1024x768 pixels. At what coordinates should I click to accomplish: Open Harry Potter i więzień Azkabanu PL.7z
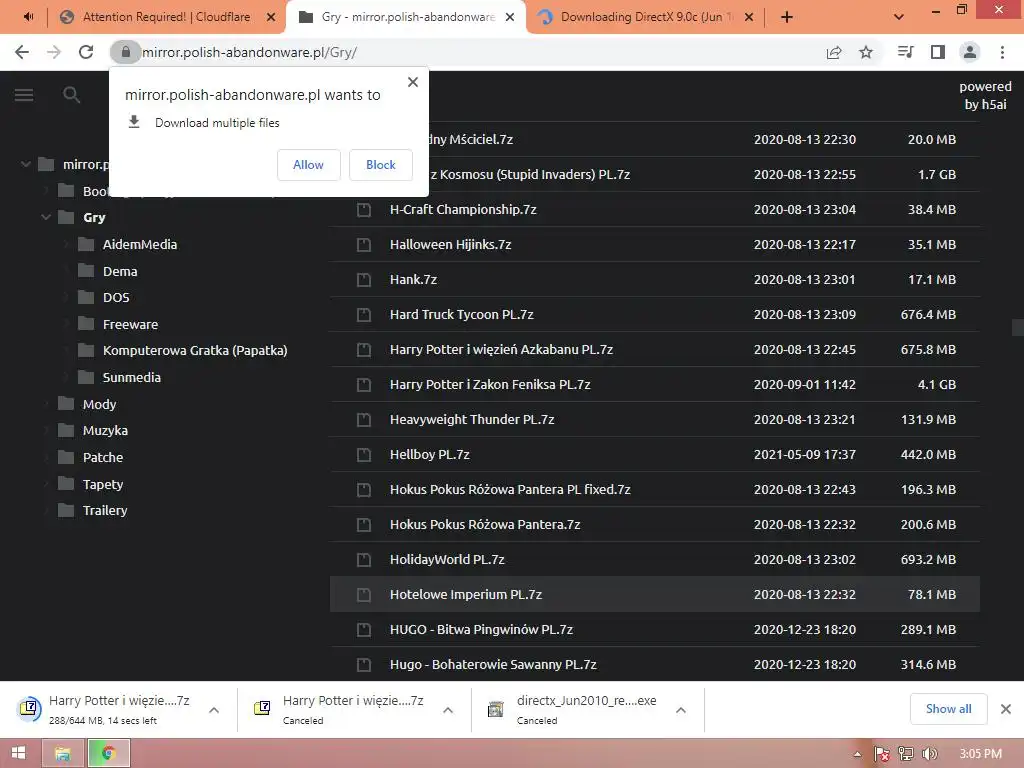(x=502, y=349)
